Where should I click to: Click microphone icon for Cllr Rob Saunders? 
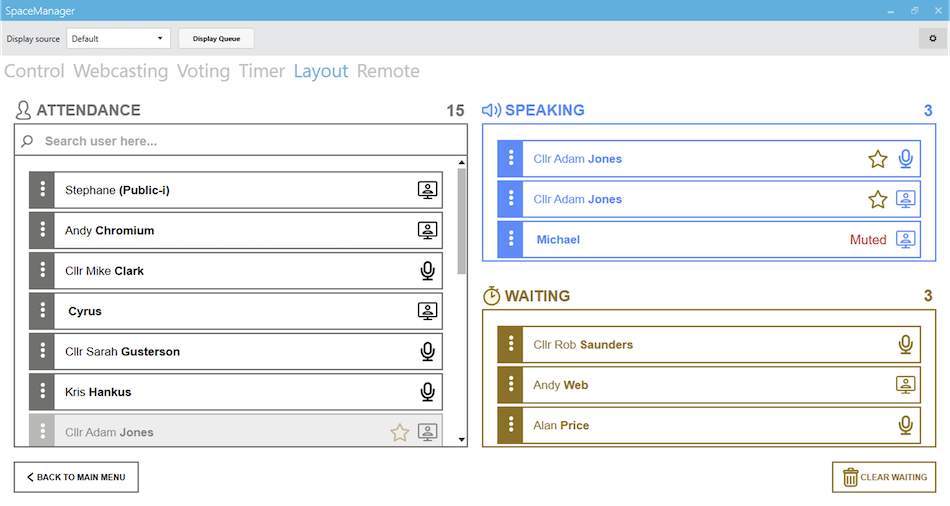pos(905,344)
